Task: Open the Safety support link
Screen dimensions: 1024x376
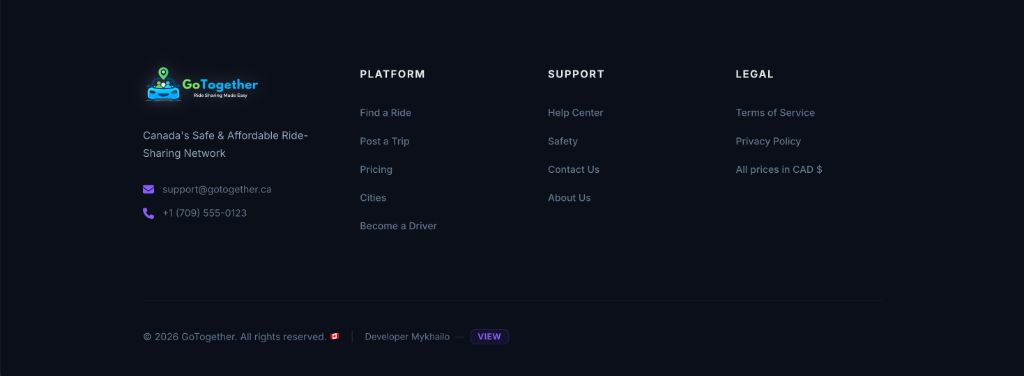Action: pos(563,141)
